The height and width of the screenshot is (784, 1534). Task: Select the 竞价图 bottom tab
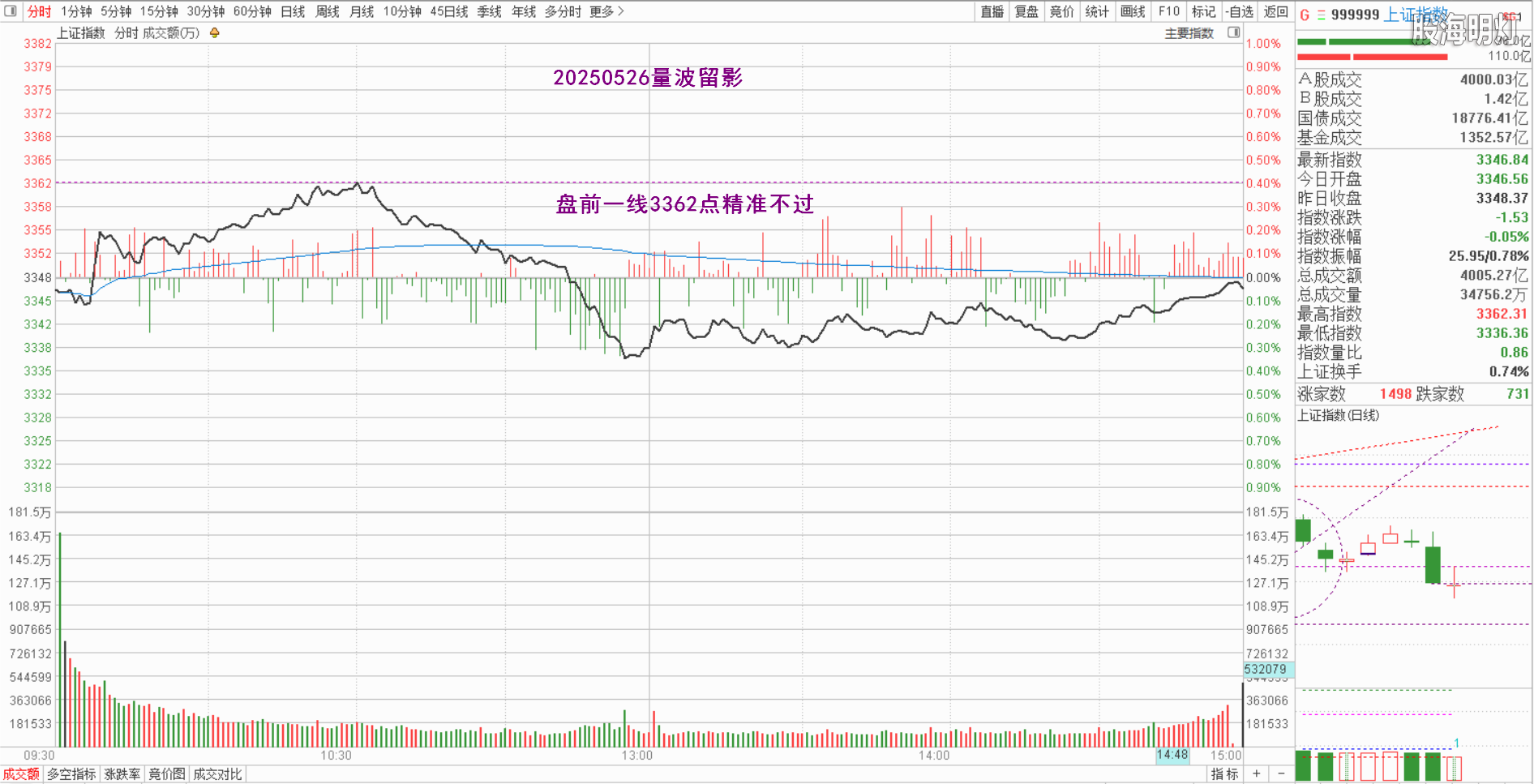pyautogui.click(x=167, y=774)
